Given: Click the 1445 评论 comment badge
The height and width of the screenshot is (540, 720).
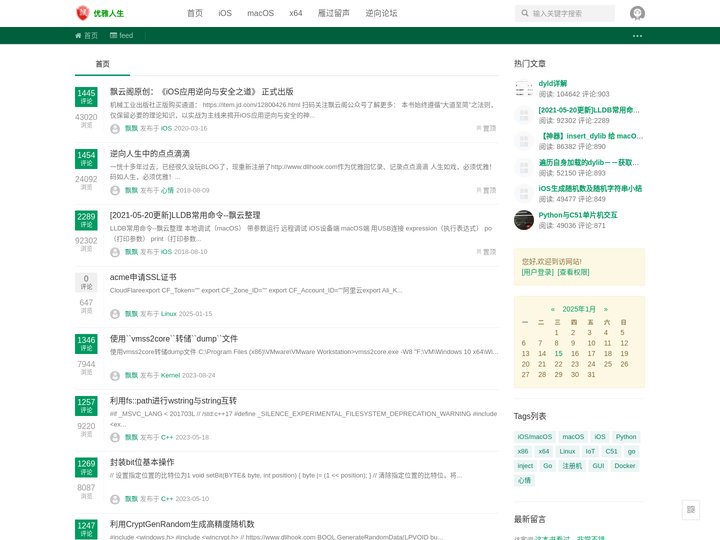Looking at the screenshot, I should coord(86,97).
